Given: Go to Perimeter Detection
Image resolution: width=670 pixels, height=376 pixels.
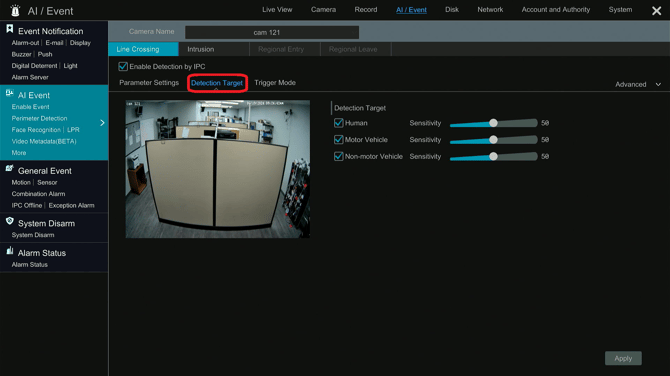Looking at the screenshot, I should pos(39,118).
